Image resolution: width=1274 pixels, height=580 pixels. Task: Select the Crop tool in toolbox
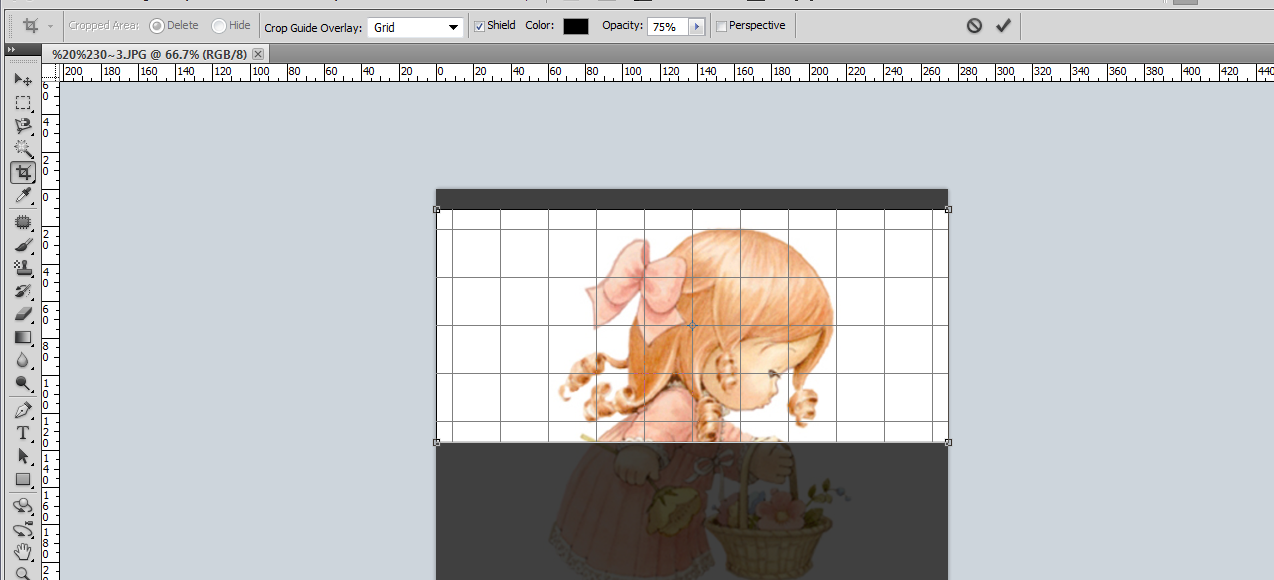pyautogui.click(x=23, y=172)
